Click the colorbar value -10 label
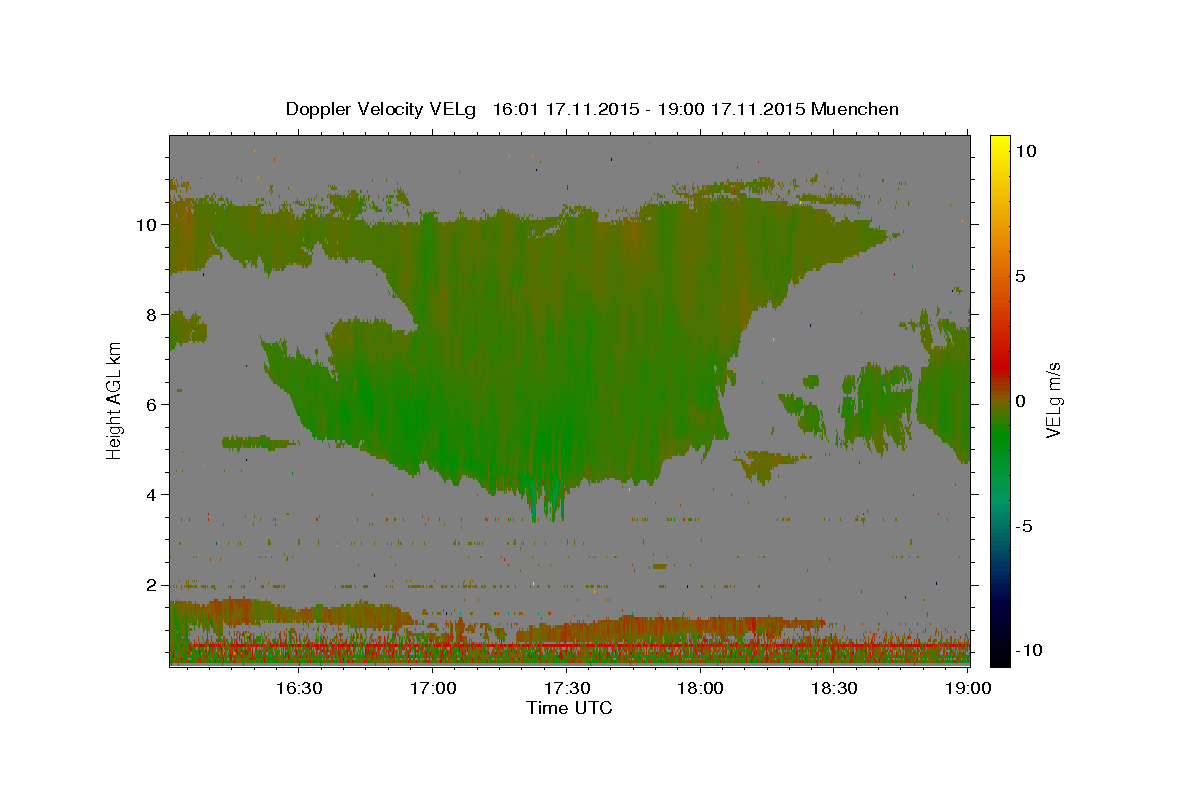This screenshot has height=800, width=1200. tap(1029, 651)
